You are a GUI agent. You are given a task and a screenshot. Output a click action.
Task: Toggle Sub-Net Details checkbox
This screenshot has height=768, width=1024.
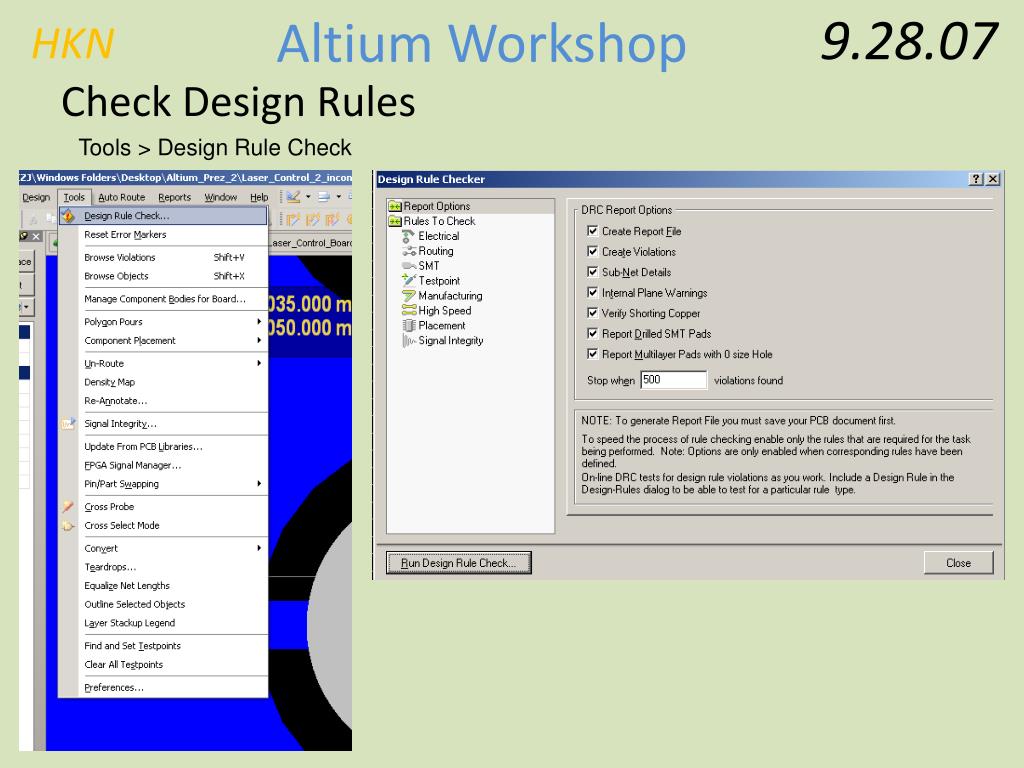592,272
